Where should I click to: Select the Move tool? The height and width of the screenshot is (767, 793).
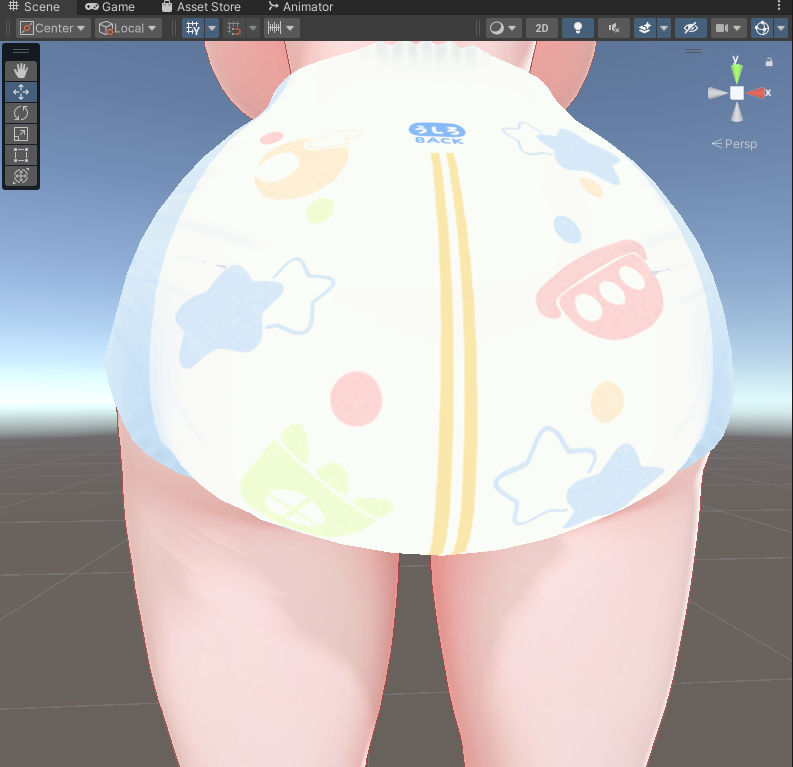21,92
